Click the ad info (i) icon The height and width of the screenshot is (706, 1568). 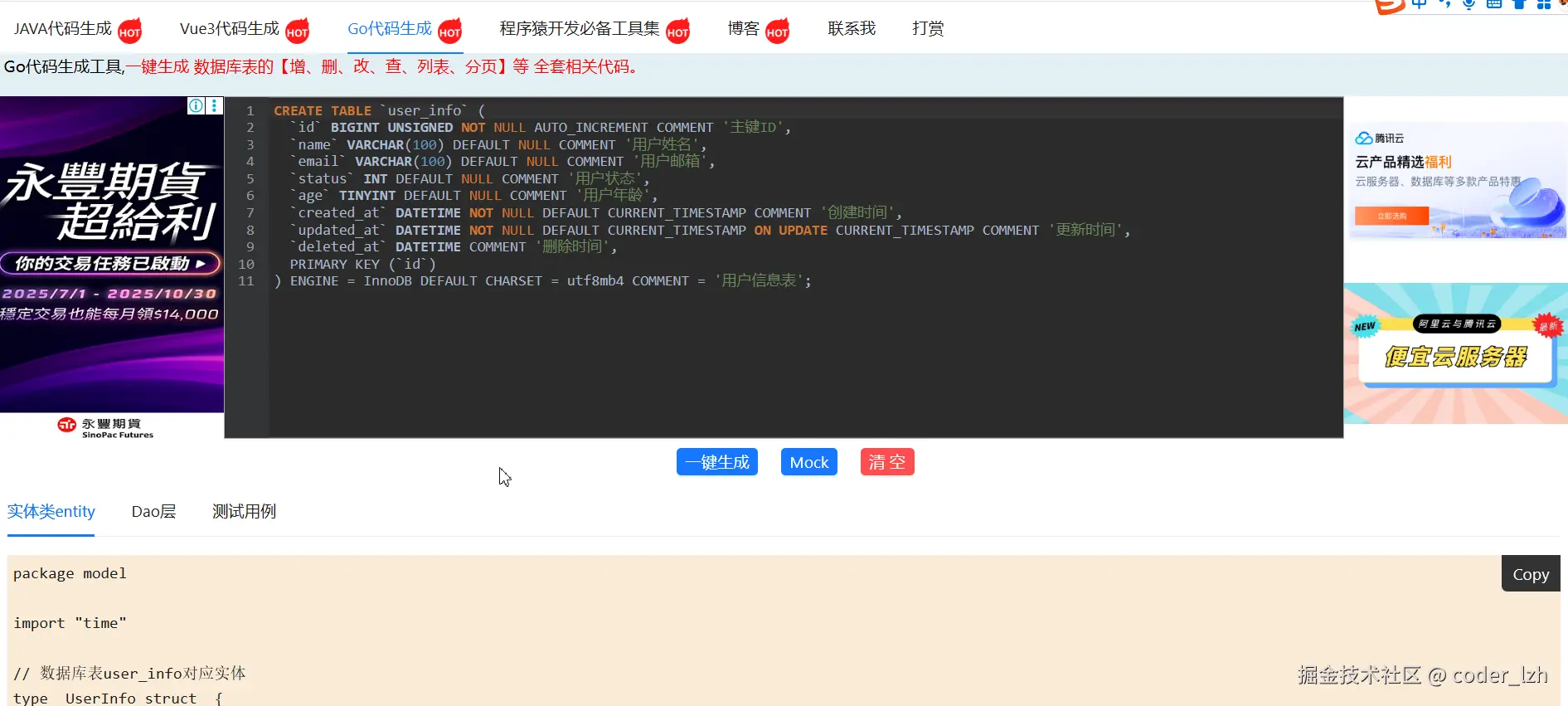click(x=196, y=105)
